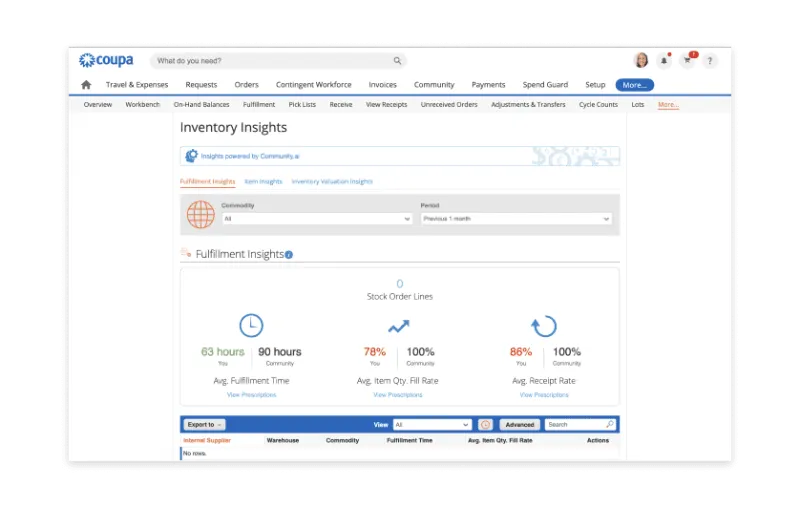
Task: View Prescriptions under Avg. Fulfillment Time
Action: [252, 395]
